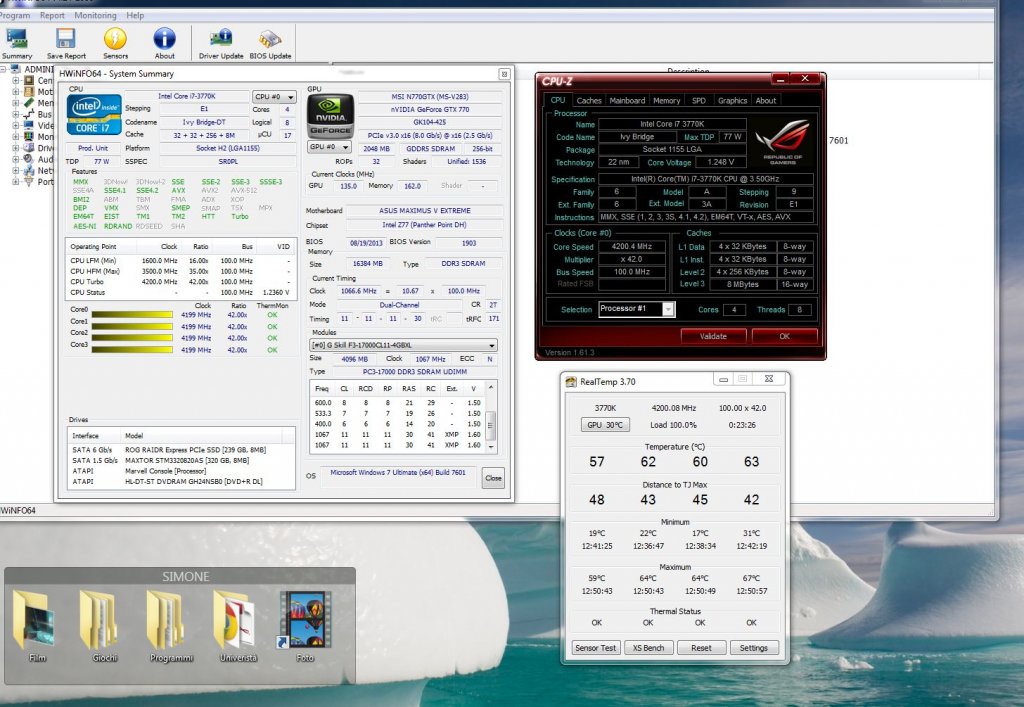Click the About info icon
This screenshot has height=707, width=1024.
point(165,43)
